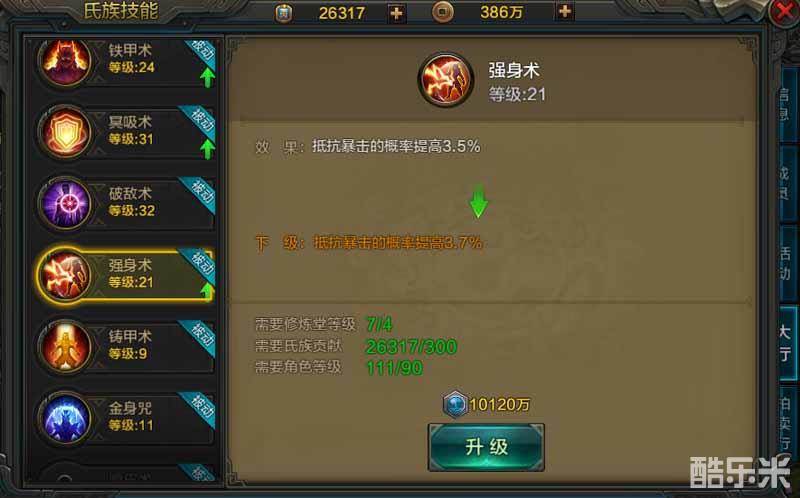Open the 活动 tab on right side
Screen dimensions: 800x498
pyautogui.click(x=788, y=263)
